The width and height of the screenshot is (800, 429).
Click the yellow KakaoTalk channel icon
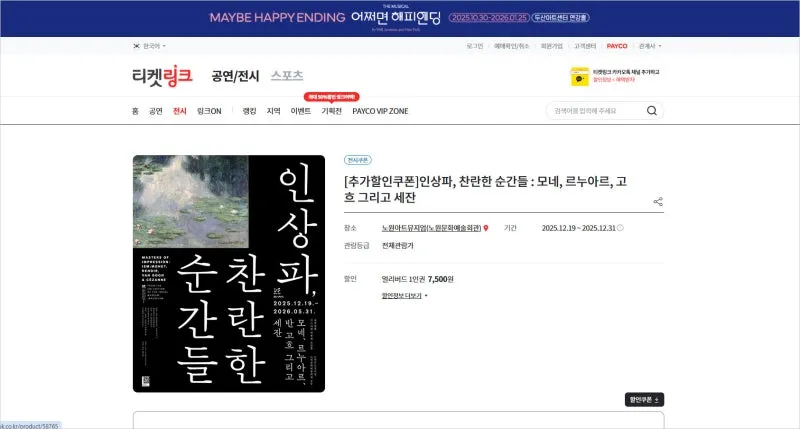pos(578,76)
